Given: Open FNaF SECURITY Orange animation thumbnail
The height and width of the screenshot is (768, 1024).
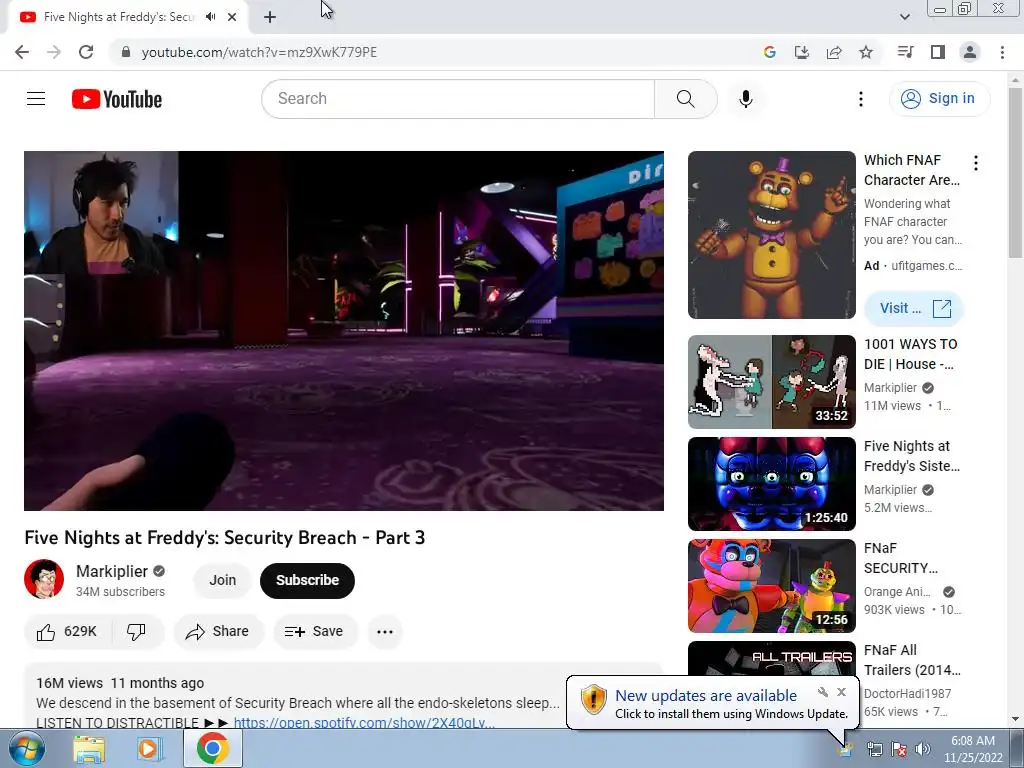Looking at the screenshot, I should tap(771, 586).
